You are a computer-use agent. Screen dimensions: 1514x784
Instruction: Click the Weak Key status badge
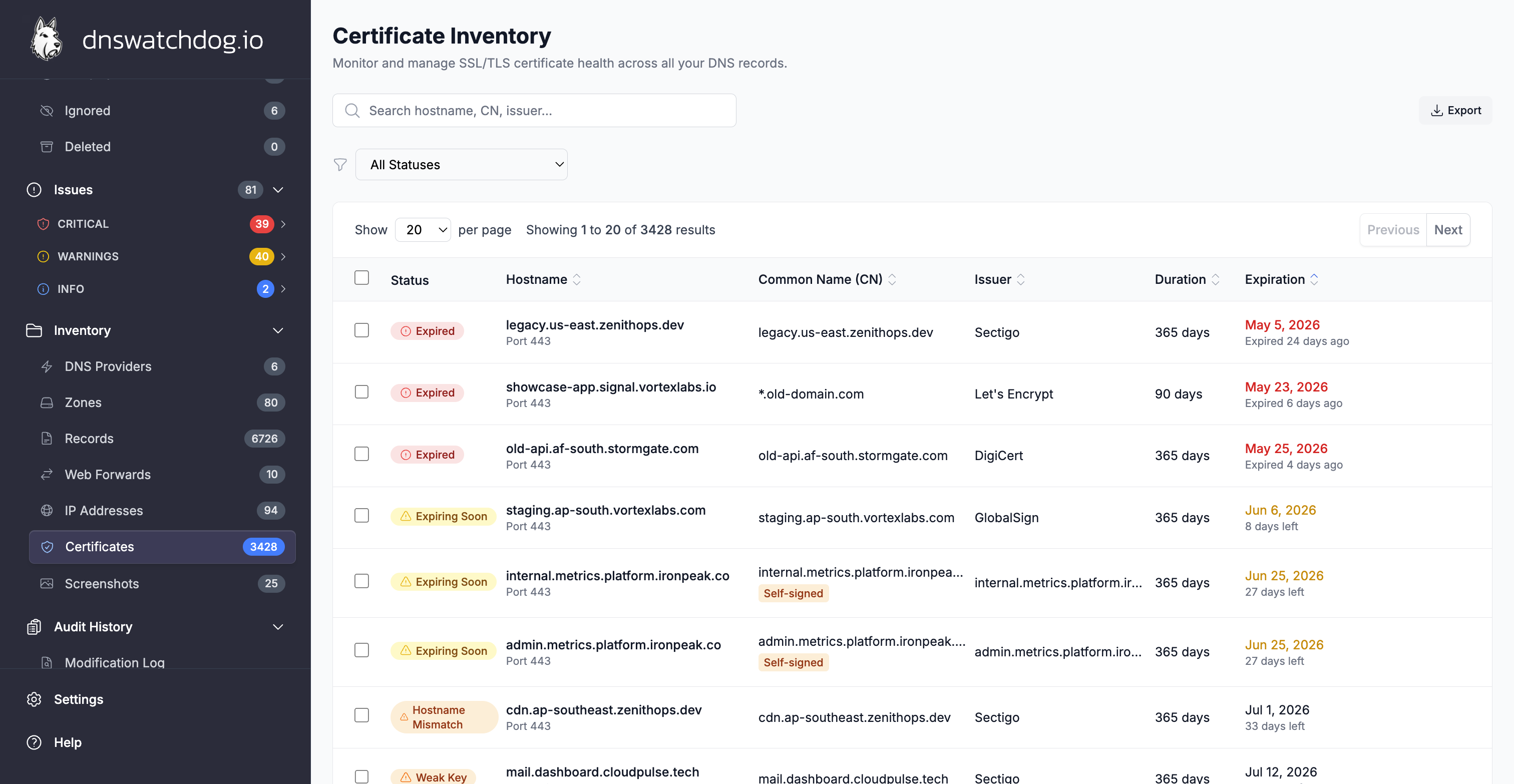[x=433, y=777]
